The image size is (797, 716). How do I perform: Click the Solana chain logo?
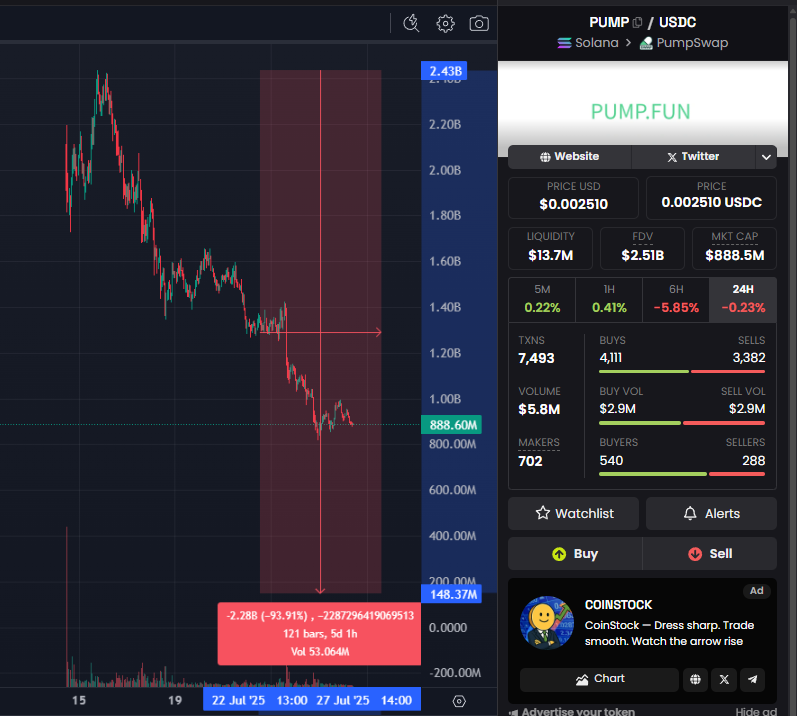564,43
